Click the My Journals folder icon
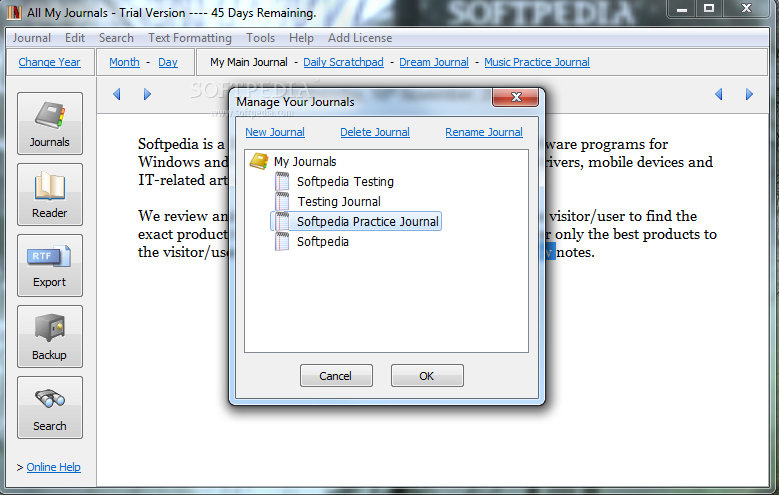 [259, 161]
